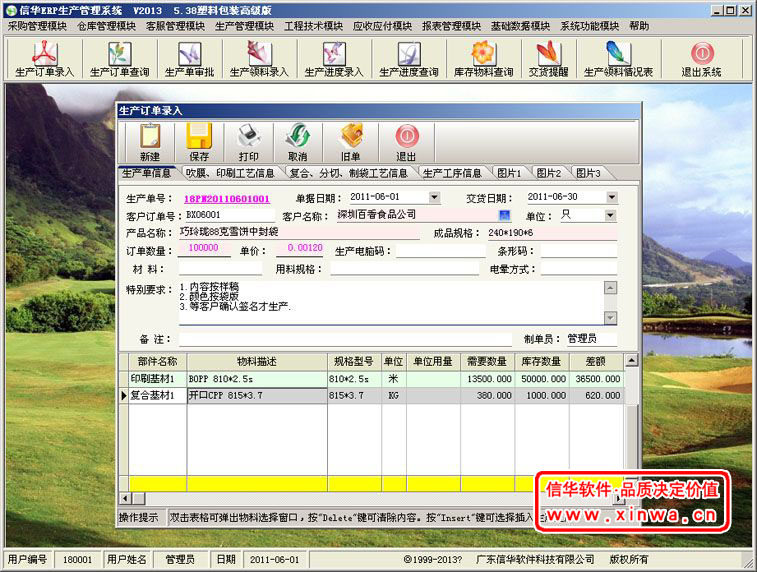757x572 pixels.
Task: Click the customer lookup button beside 客户名称
Action: [x=504, y=215]
